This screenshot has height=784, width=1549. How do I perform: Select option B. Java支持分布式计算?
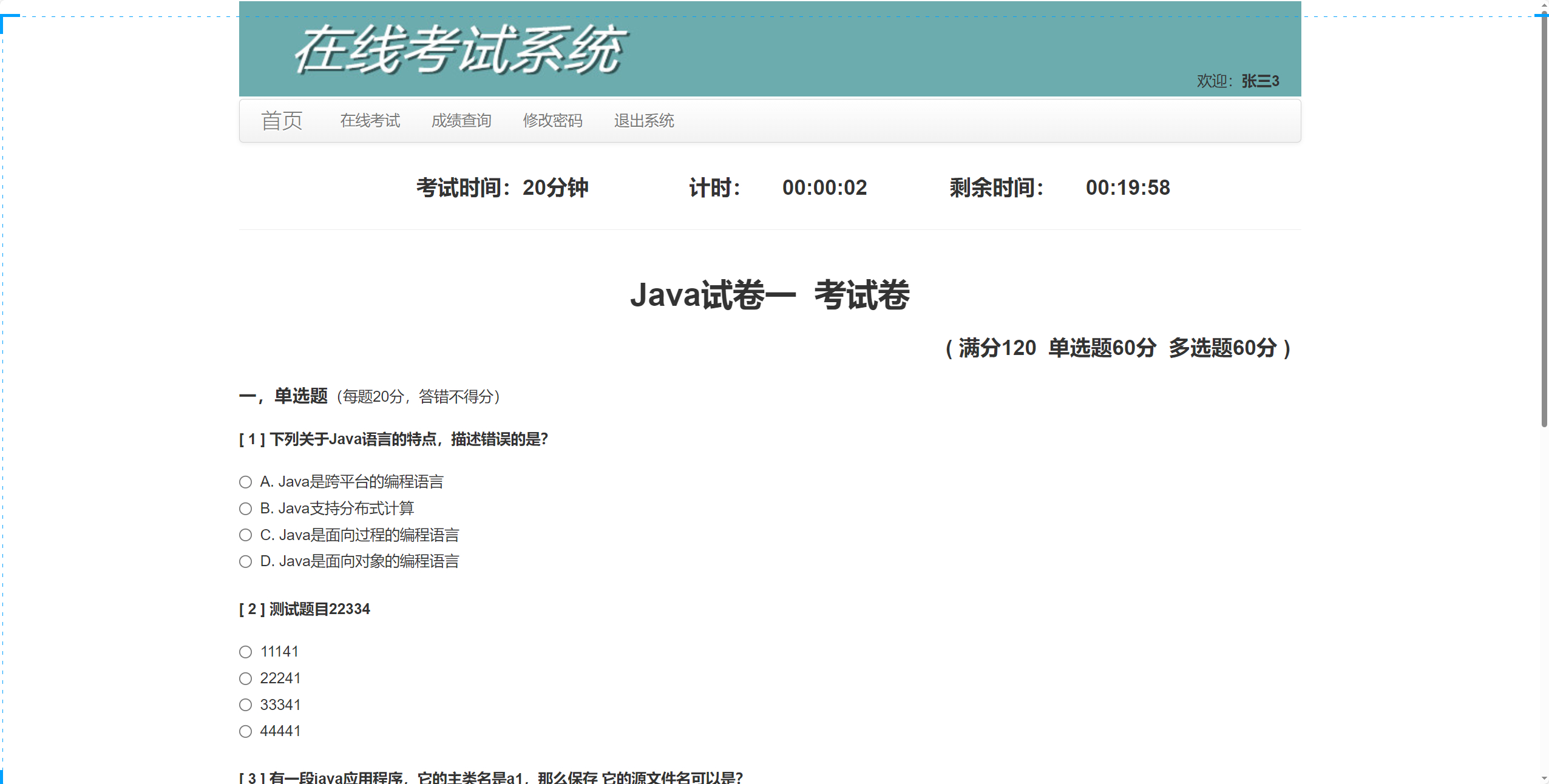click(x=245, y=509)
